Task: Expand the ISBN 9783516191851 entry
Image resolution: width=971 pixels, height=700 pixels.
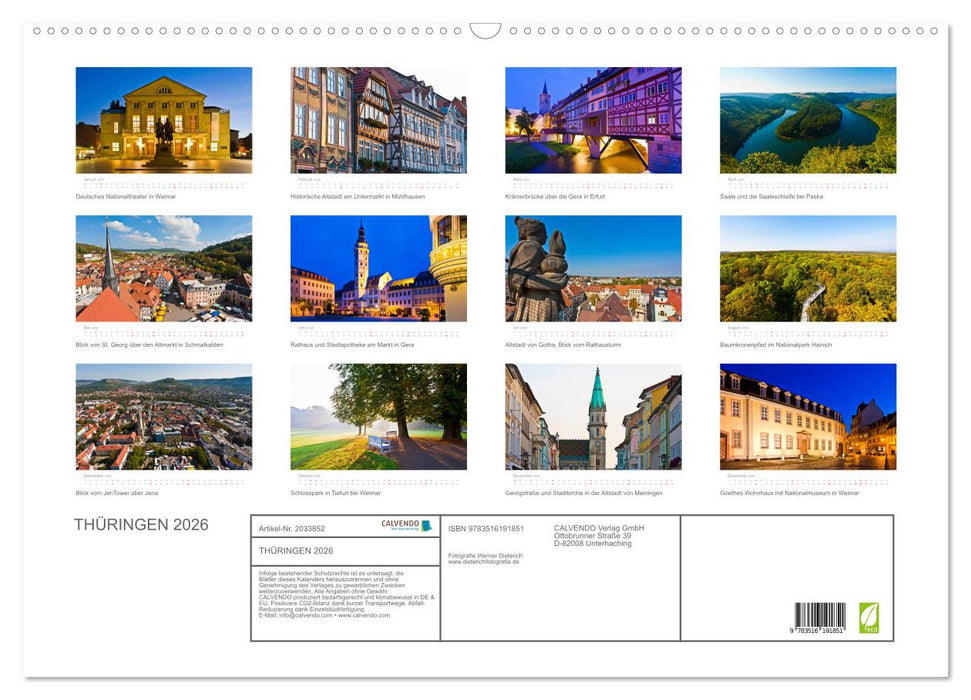Action: click(487, 527)
